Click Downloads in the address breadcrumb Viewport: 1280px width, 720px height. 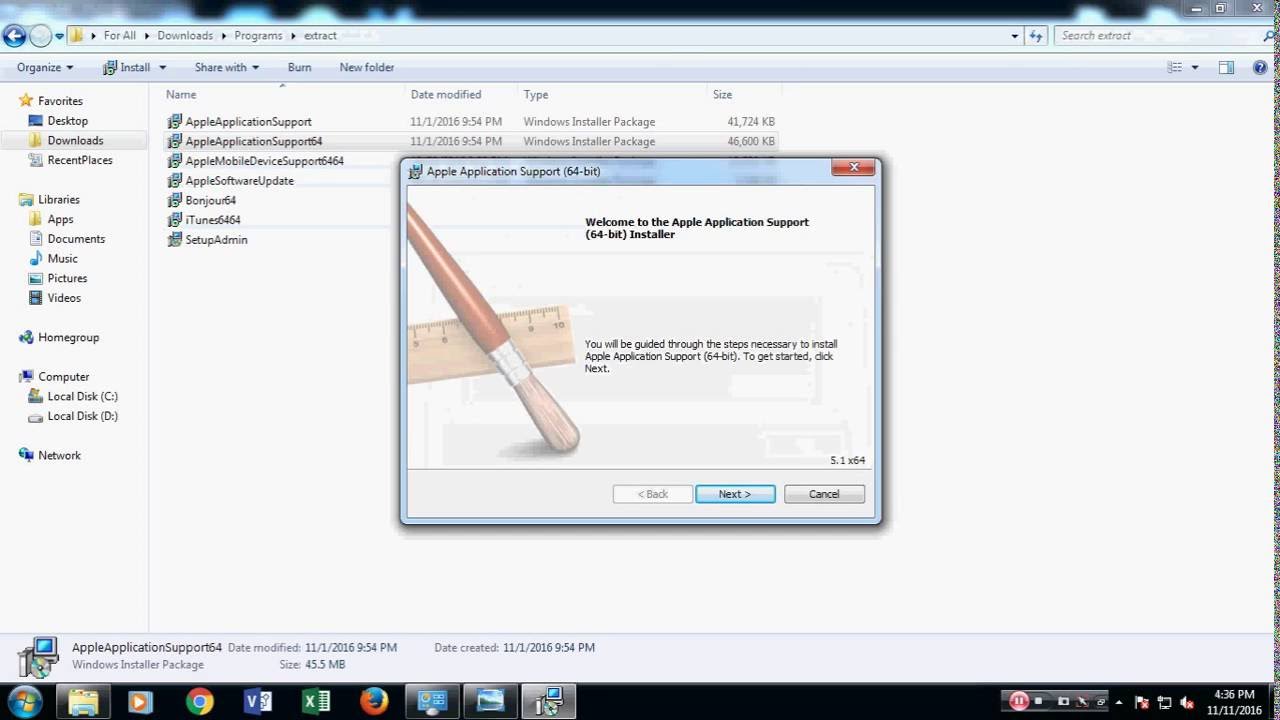pyautogui.click(x=185, y=35)
